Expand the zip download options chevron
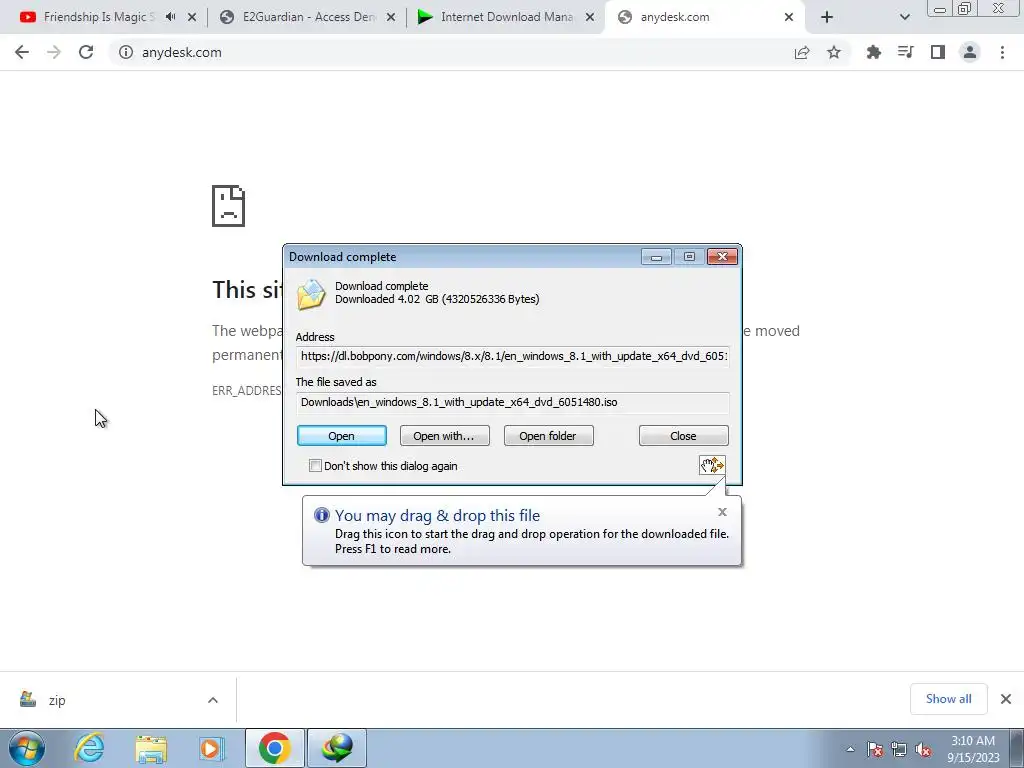Image resolution: width=1024 pixels, height=768 pixels. coord(213,700)
